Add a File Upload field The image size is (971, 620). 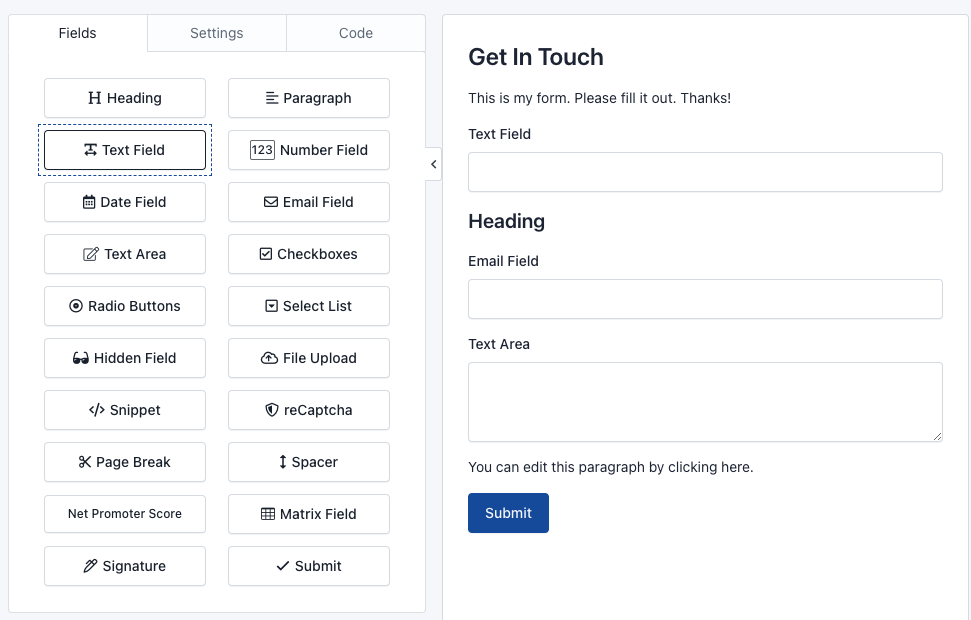click(x=309, y=358)
